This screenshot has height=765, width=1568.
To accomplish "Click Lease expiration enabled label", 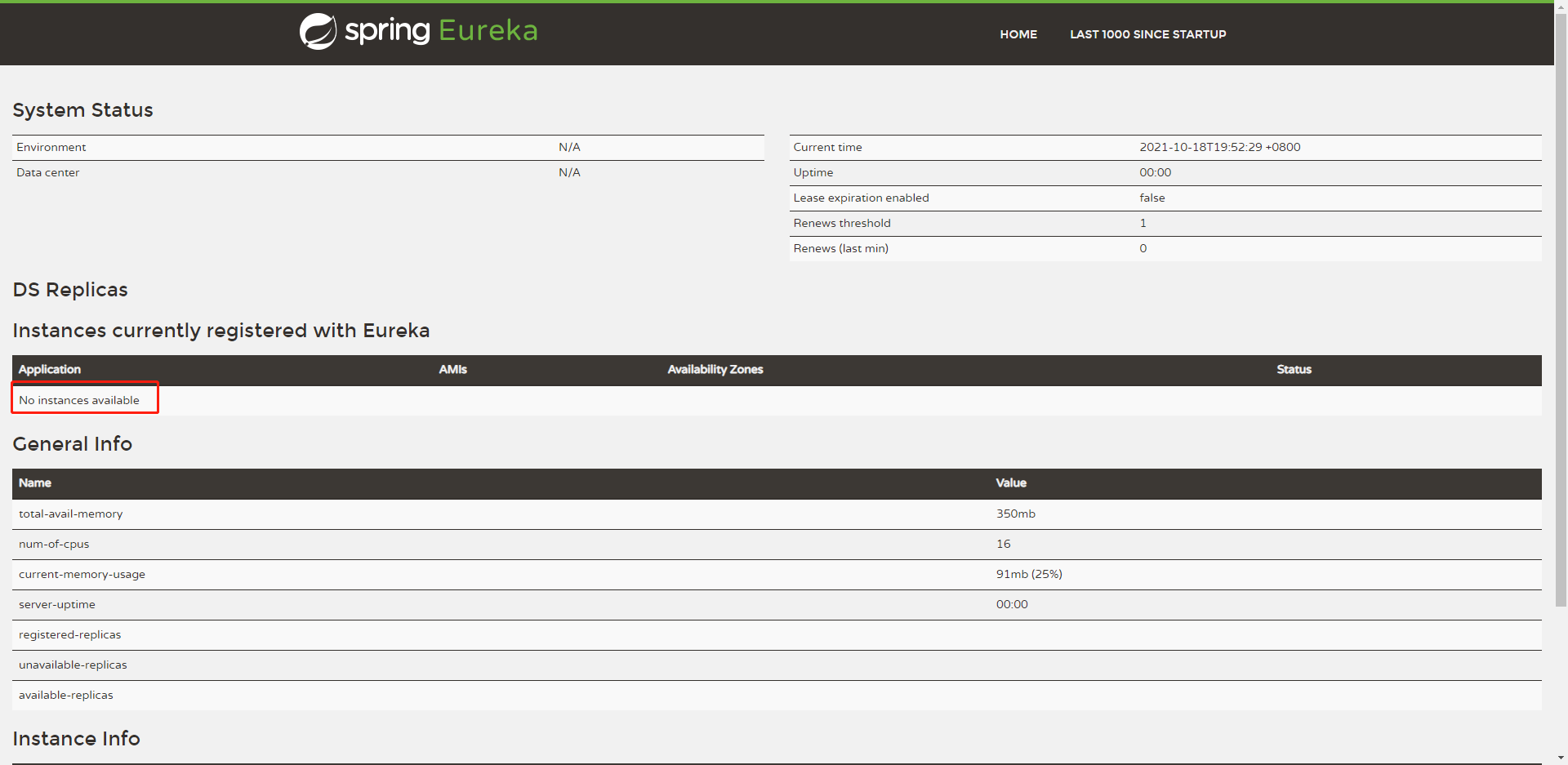I will [861, 198].
